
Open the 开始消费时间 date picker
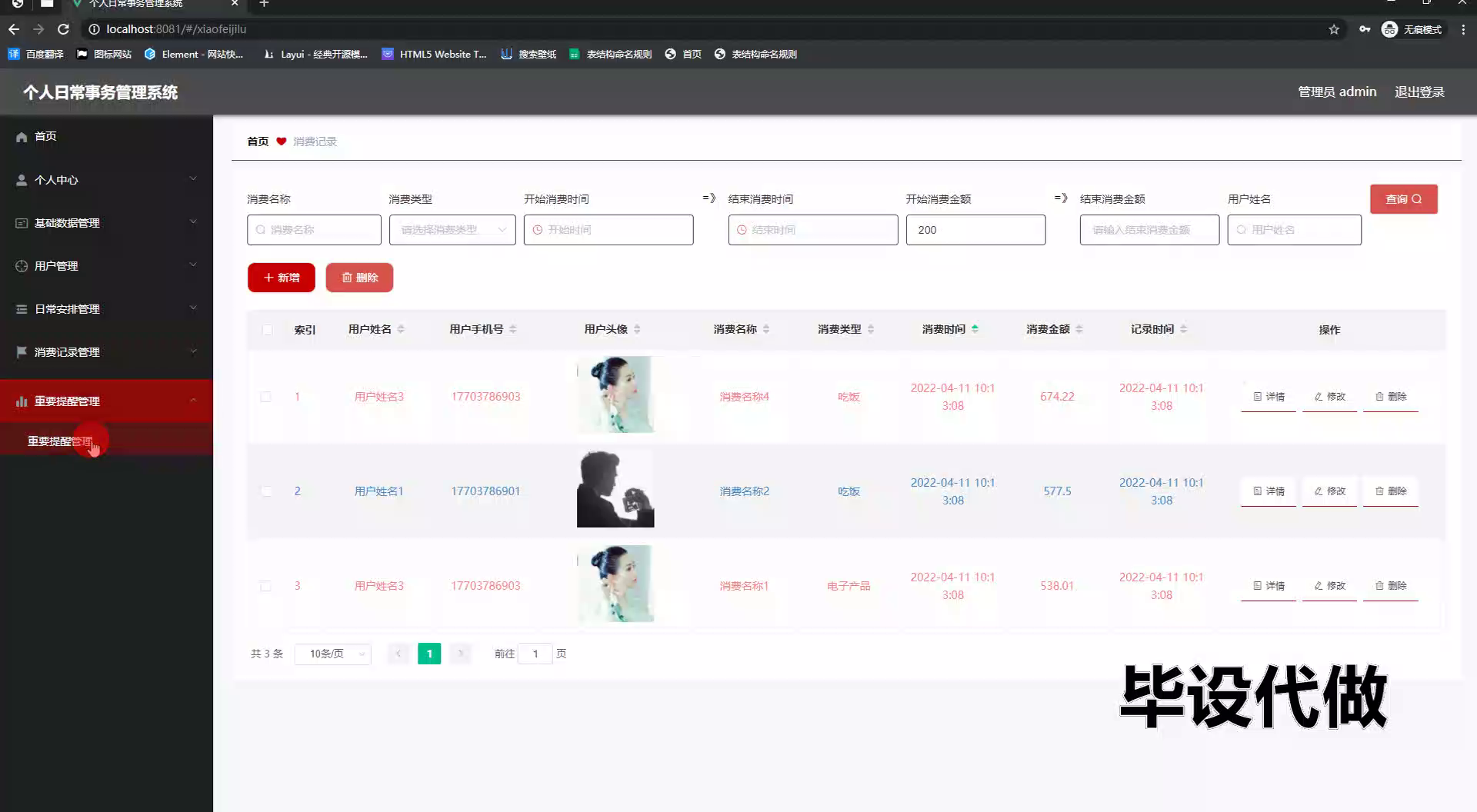tap(608, 230)
